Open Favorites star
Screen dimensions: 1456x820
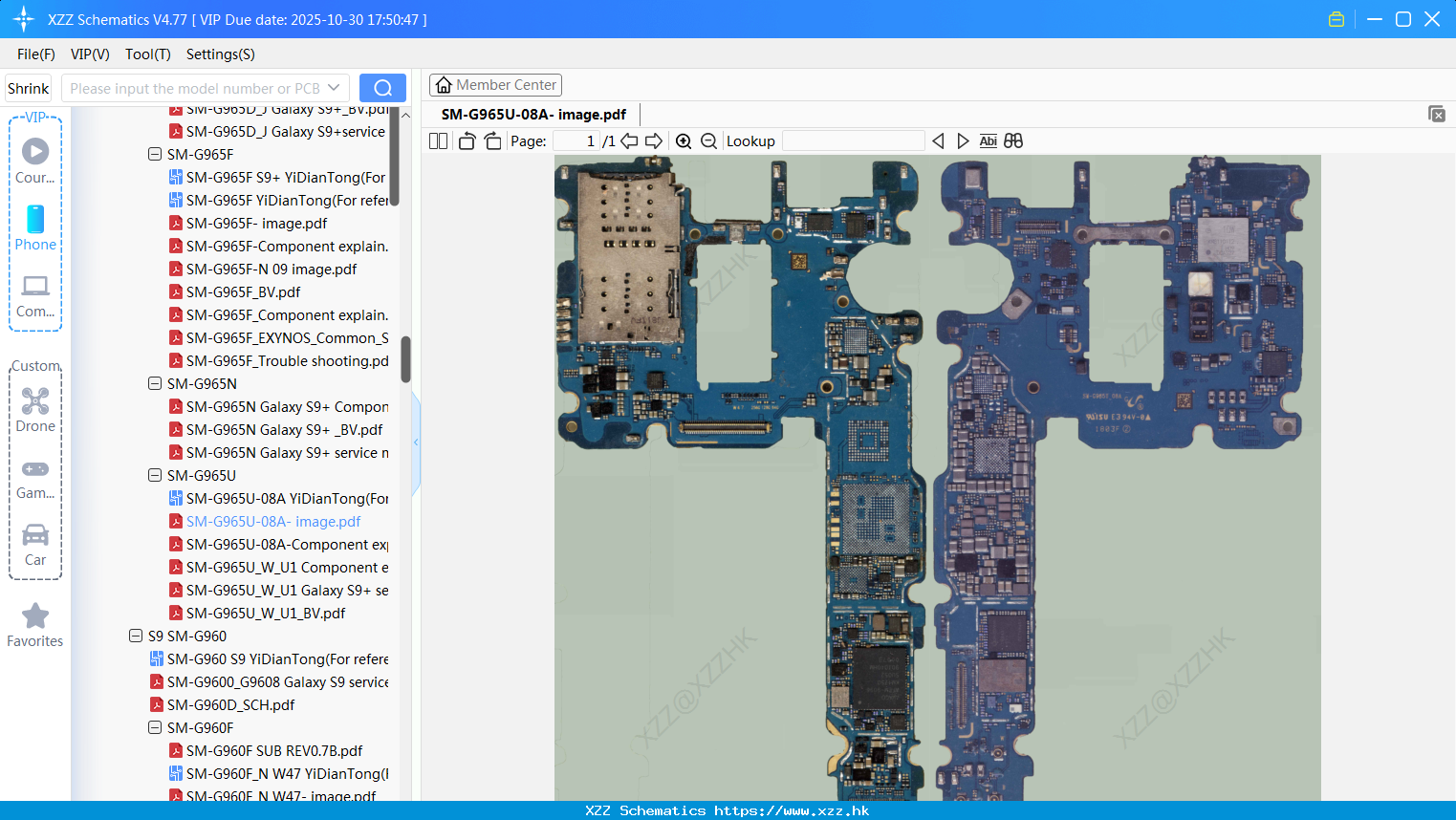(x=35, y=626)
